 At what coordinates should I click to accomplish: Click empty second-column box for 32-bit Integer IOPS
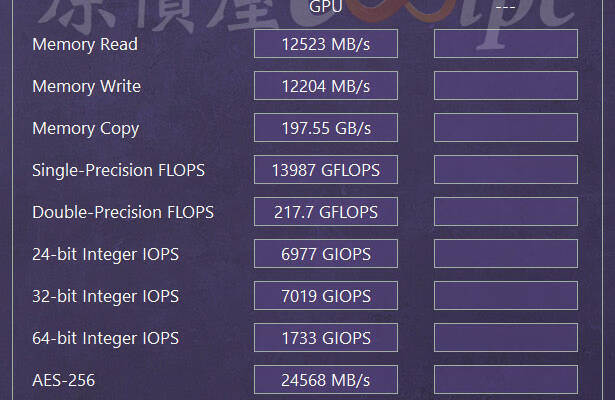pos(506,295)
